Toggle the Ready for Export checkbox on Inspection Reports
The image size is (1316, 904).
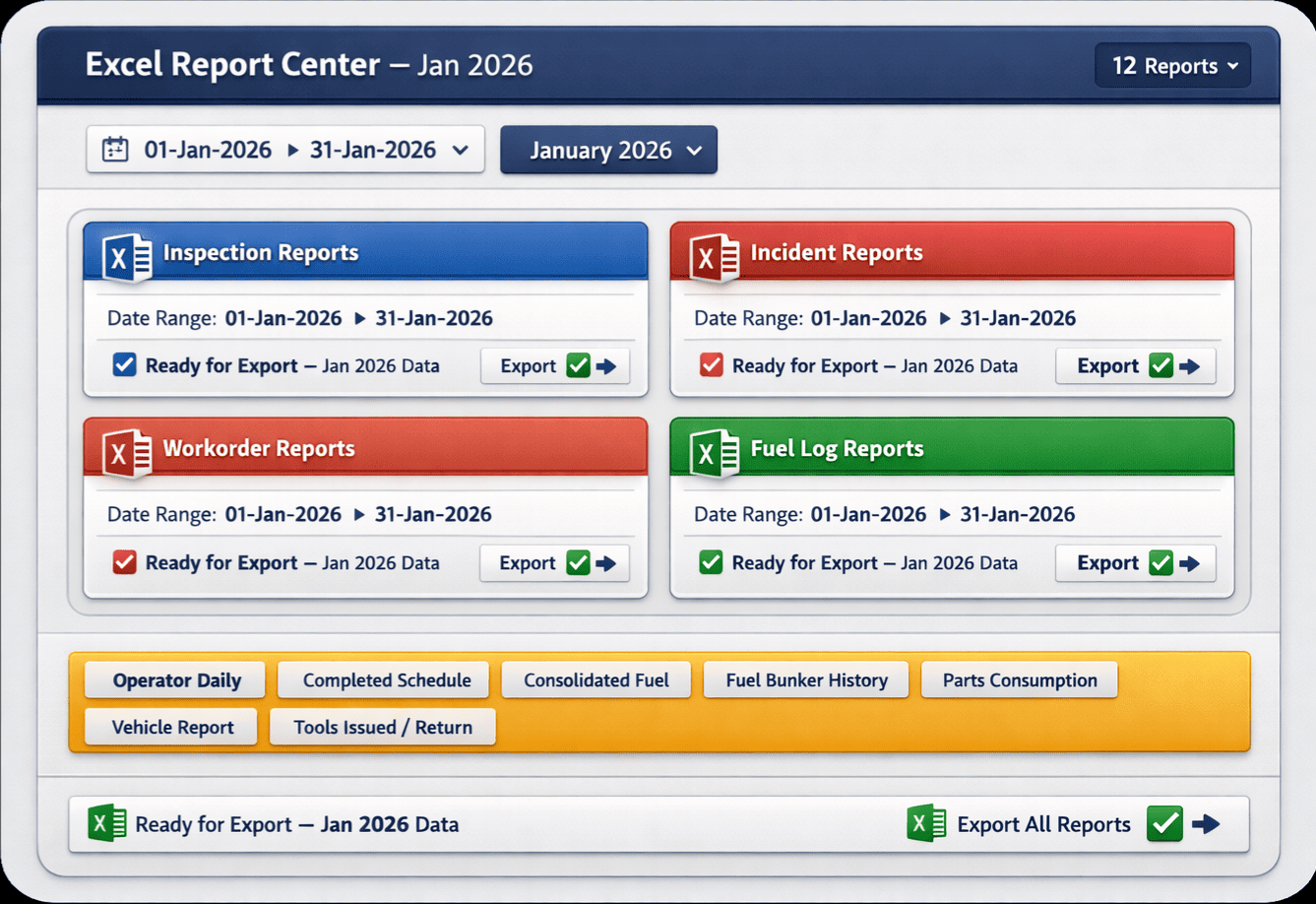(x=122, y=364)
